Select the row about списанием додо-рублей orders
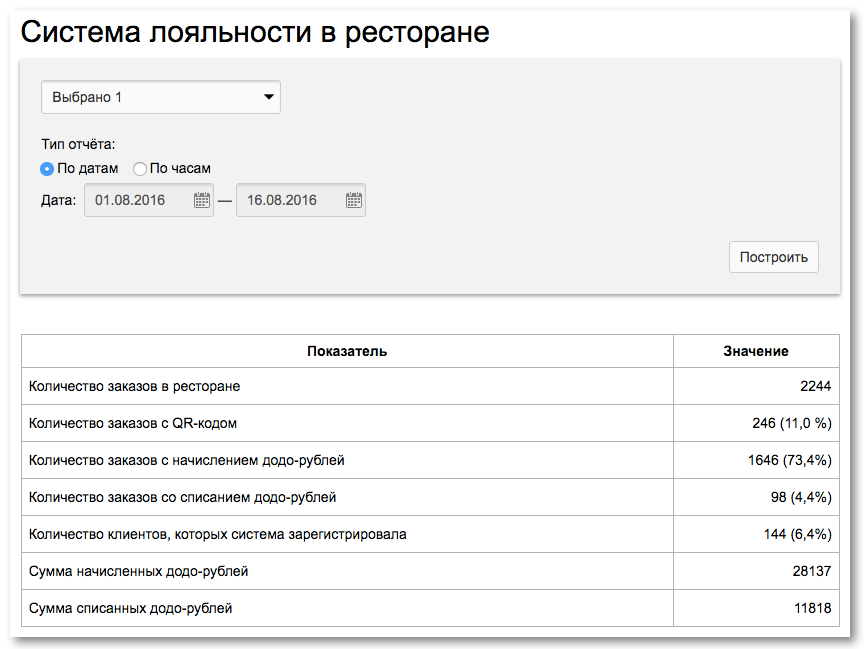 [x=430, y=497]
